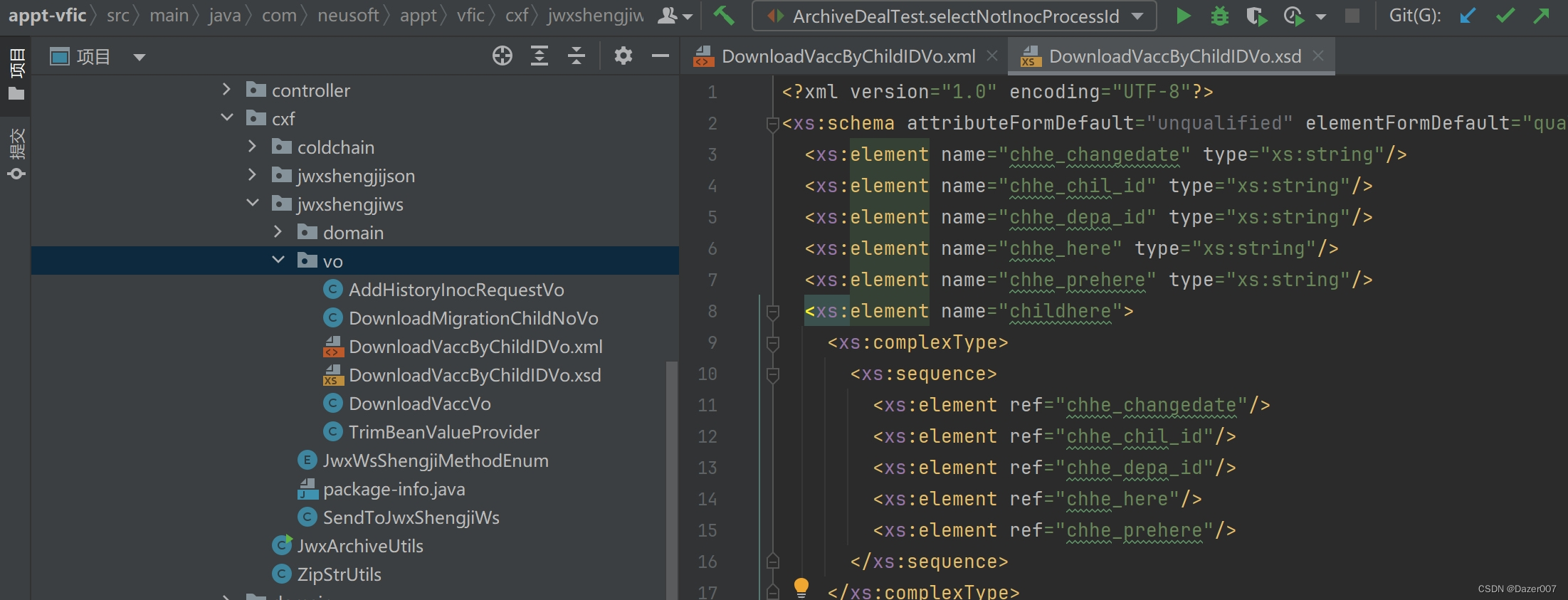Viewport: 1568px width, 600px height.
Task: Collapse the vo folder
Action: tap(278, 260)
